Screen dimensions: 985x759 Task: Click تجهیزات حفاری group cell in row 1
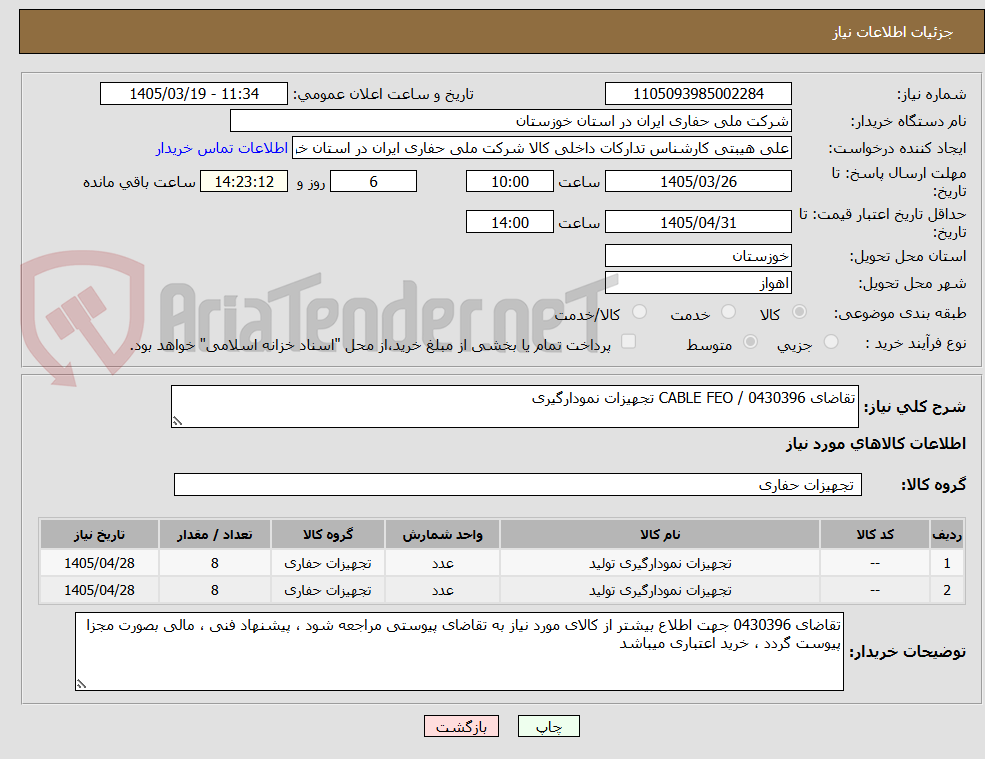pos(327,564)
